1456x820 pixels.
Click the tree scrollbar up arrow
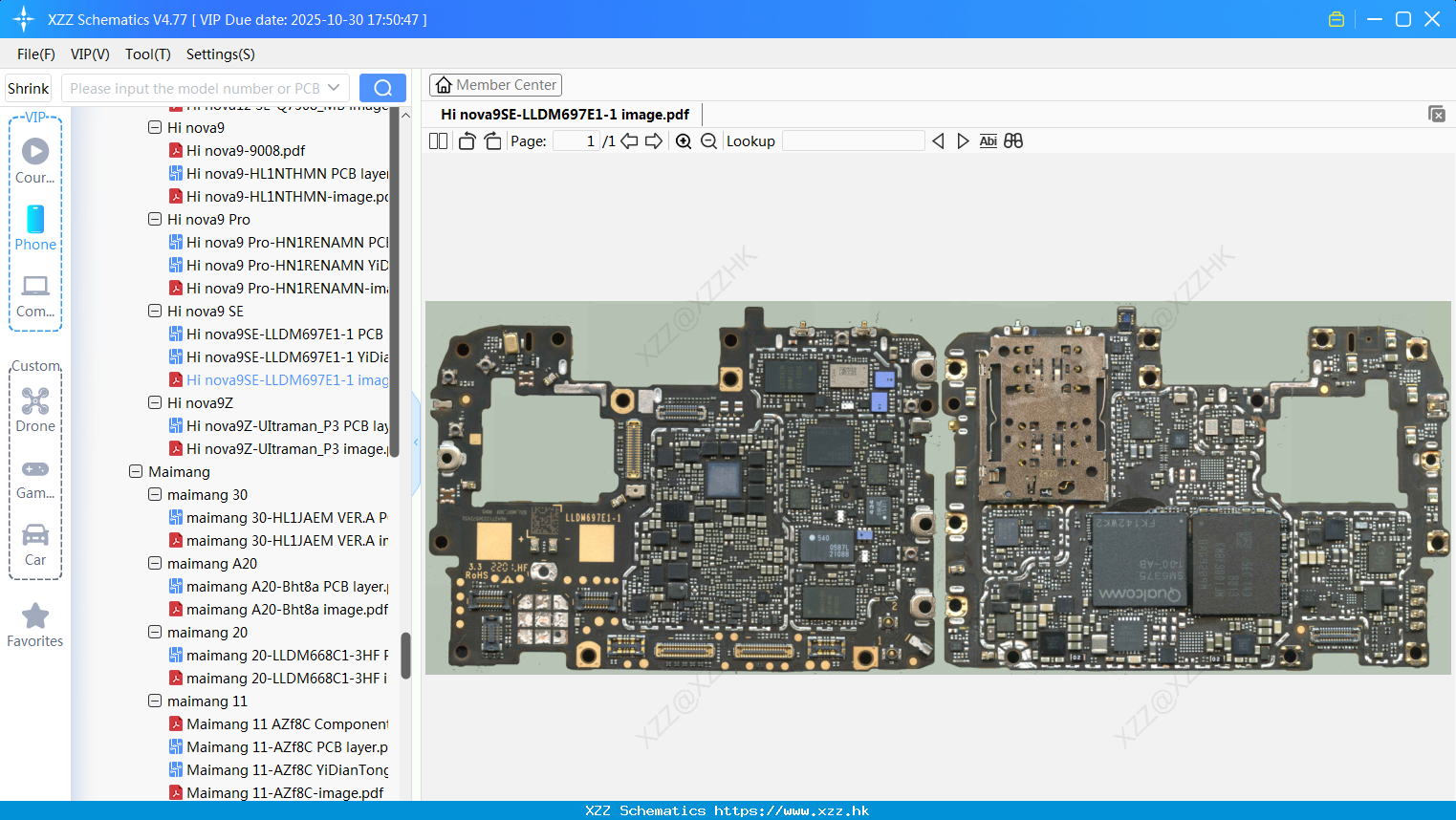405,115
